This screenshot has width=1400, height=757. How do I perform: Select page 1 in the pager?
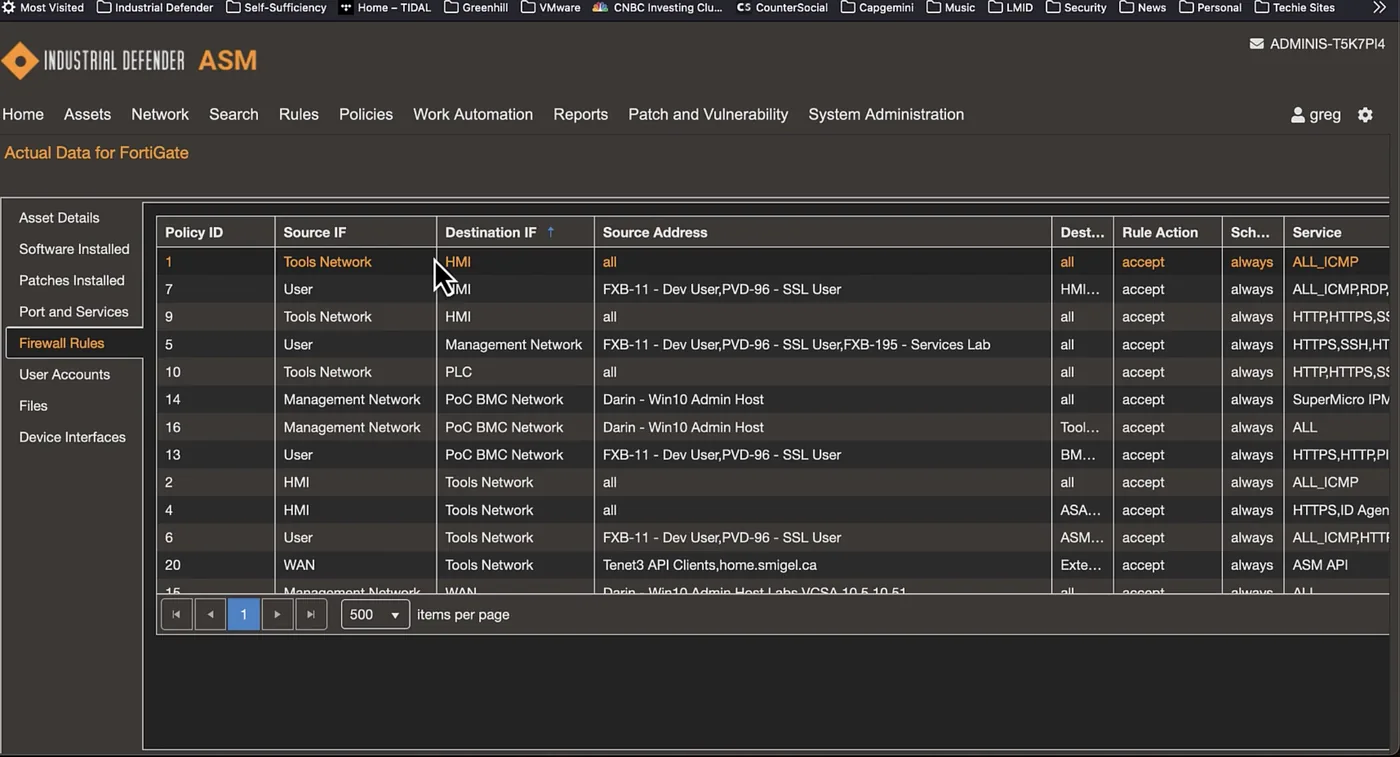[244, 614]
